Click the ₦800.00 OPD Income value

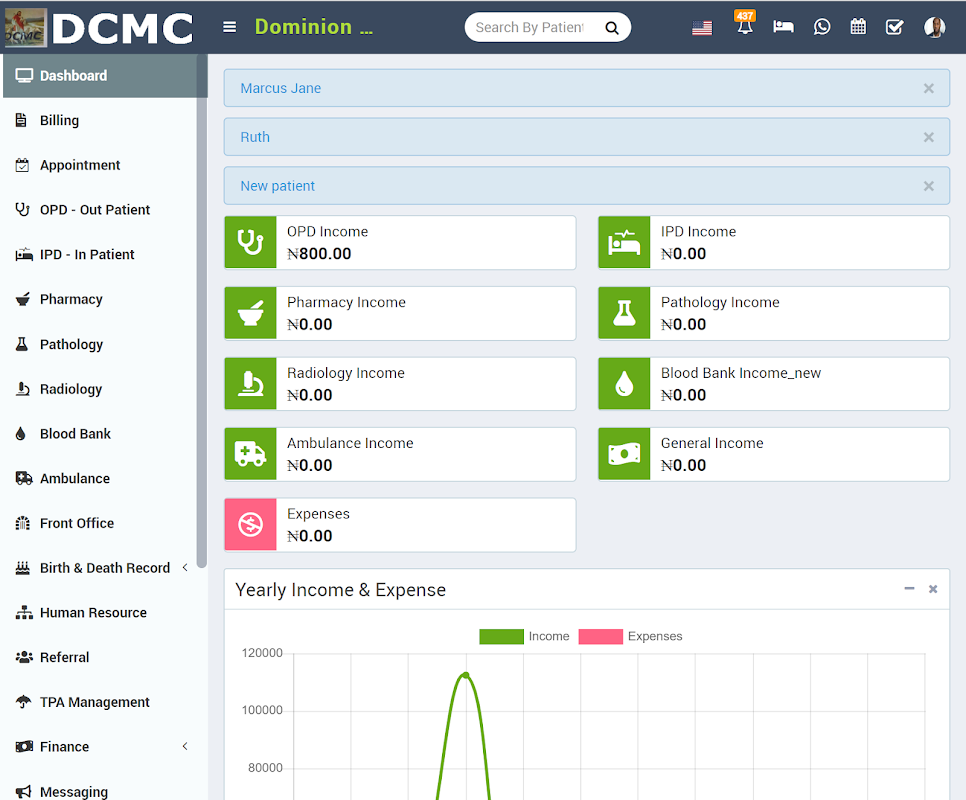coord(319,254)
